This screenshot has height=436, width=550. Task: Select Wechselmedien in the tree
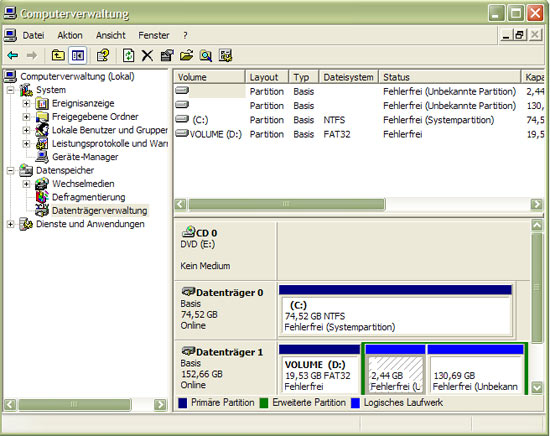83,183
